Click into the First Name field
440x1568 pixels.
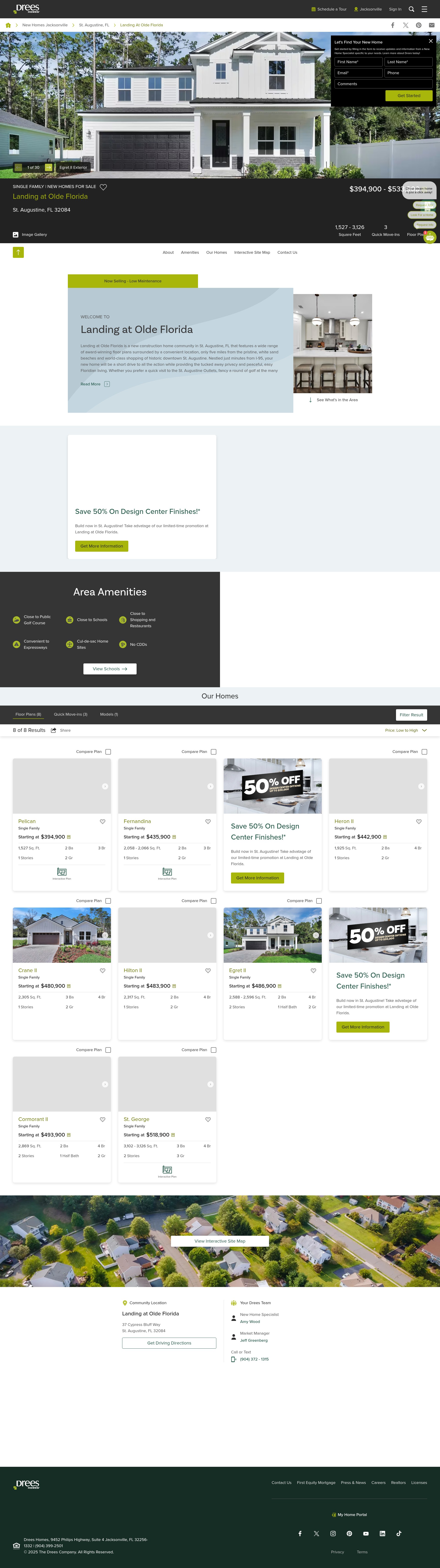pos(358,61)
